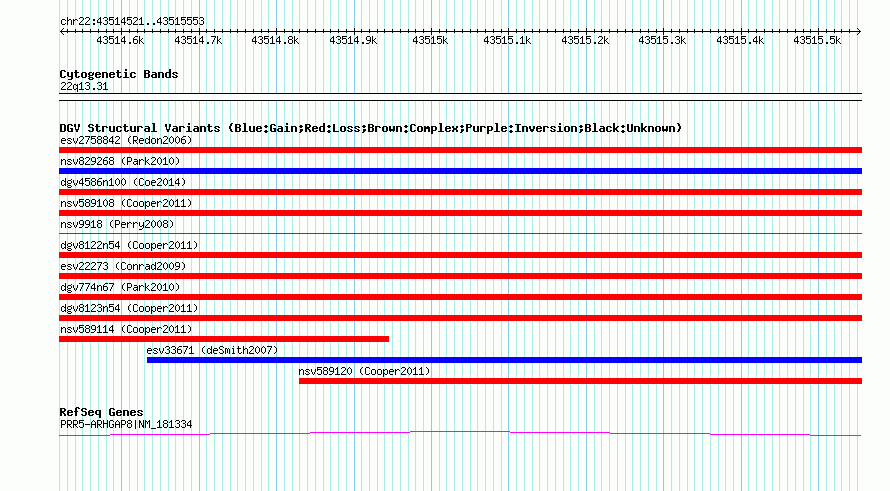Open the dgv774n67 (Park2010) label

[x=120, y=287]
